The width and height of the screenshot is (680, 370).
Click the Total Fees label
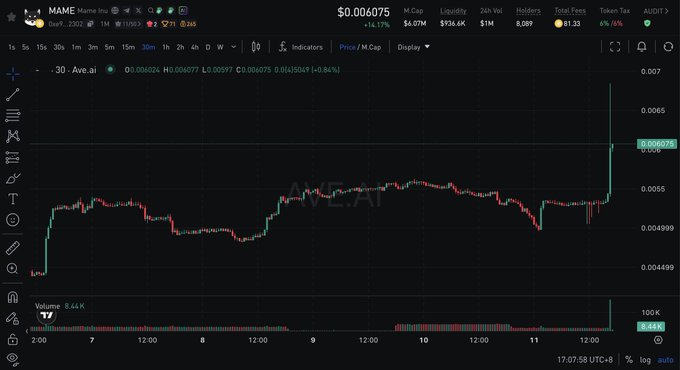570,11
